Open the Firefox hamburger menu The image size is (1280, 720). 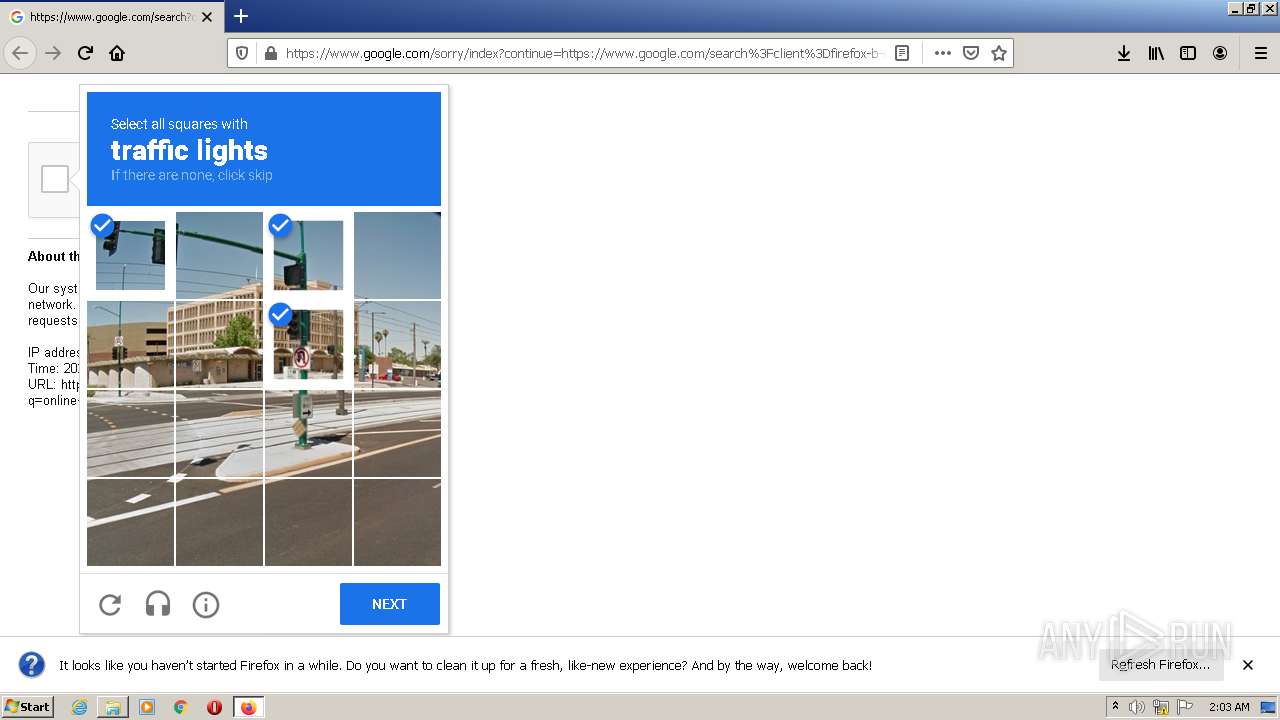coord(1260,53)
